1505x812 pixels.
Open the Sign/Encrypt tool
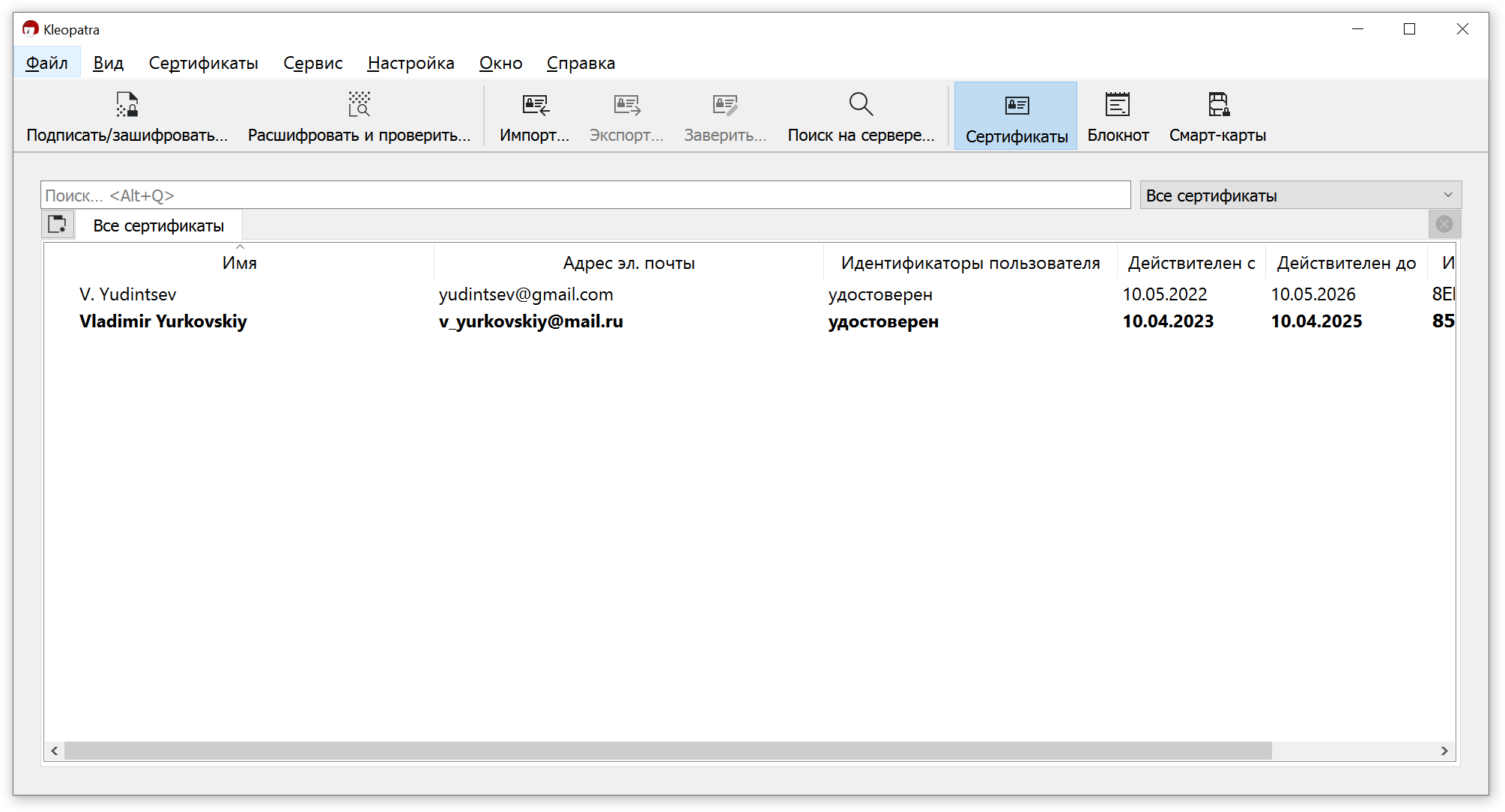click(x=127, y=117)
